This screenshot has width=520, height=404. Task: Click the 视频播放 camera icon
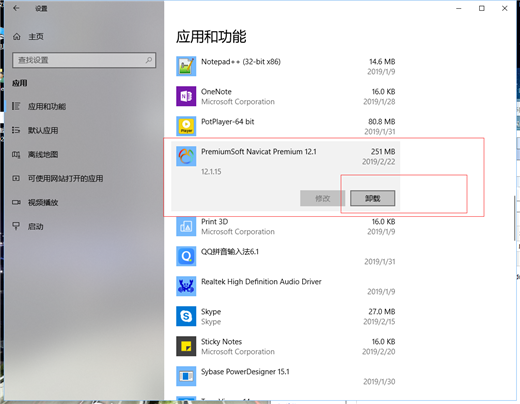coord(16,202)
